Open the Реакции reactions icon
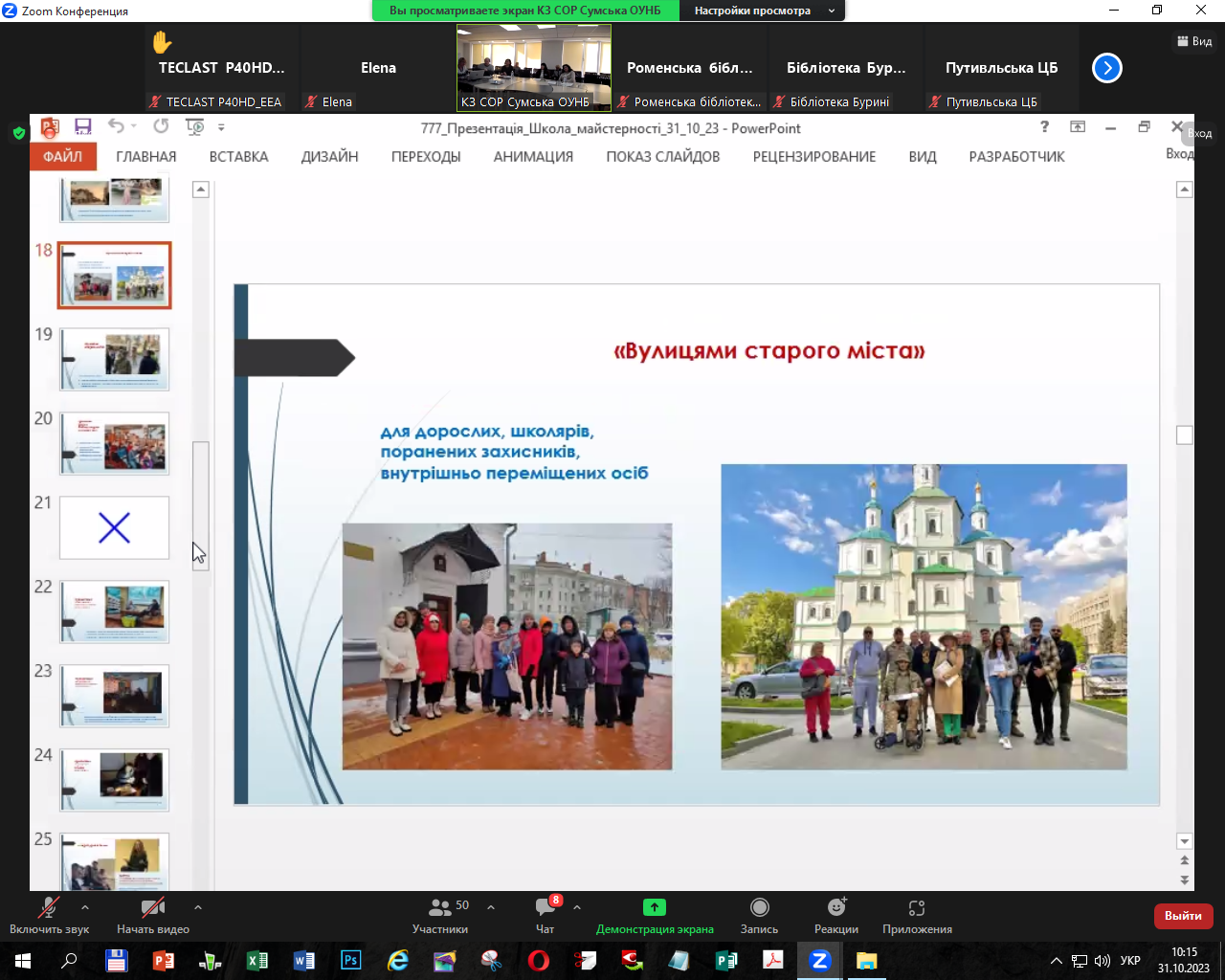Viewport: 1225px width, 980px height. coord(836,907)
